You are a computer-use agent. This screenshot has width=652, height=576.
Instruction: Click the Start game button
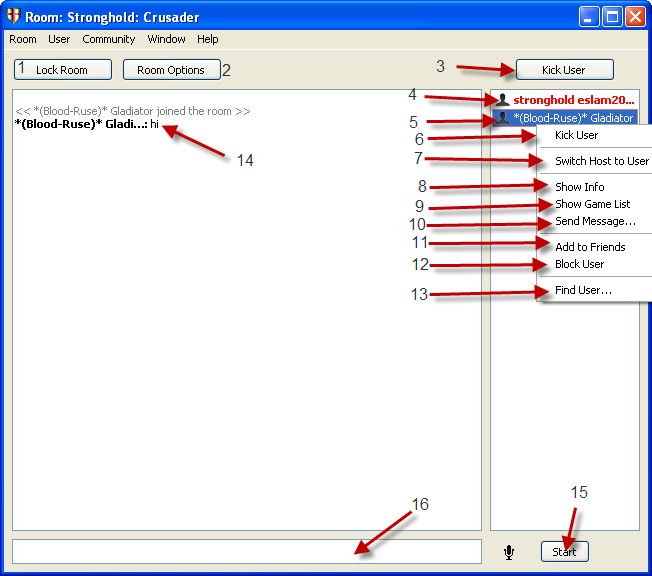(564, 551)
